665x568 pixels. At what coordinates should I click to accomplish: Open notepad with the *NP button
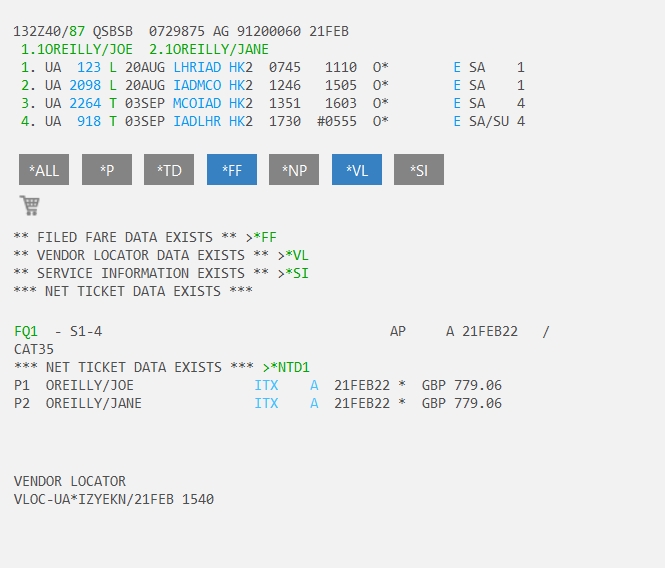coord(294,170)
